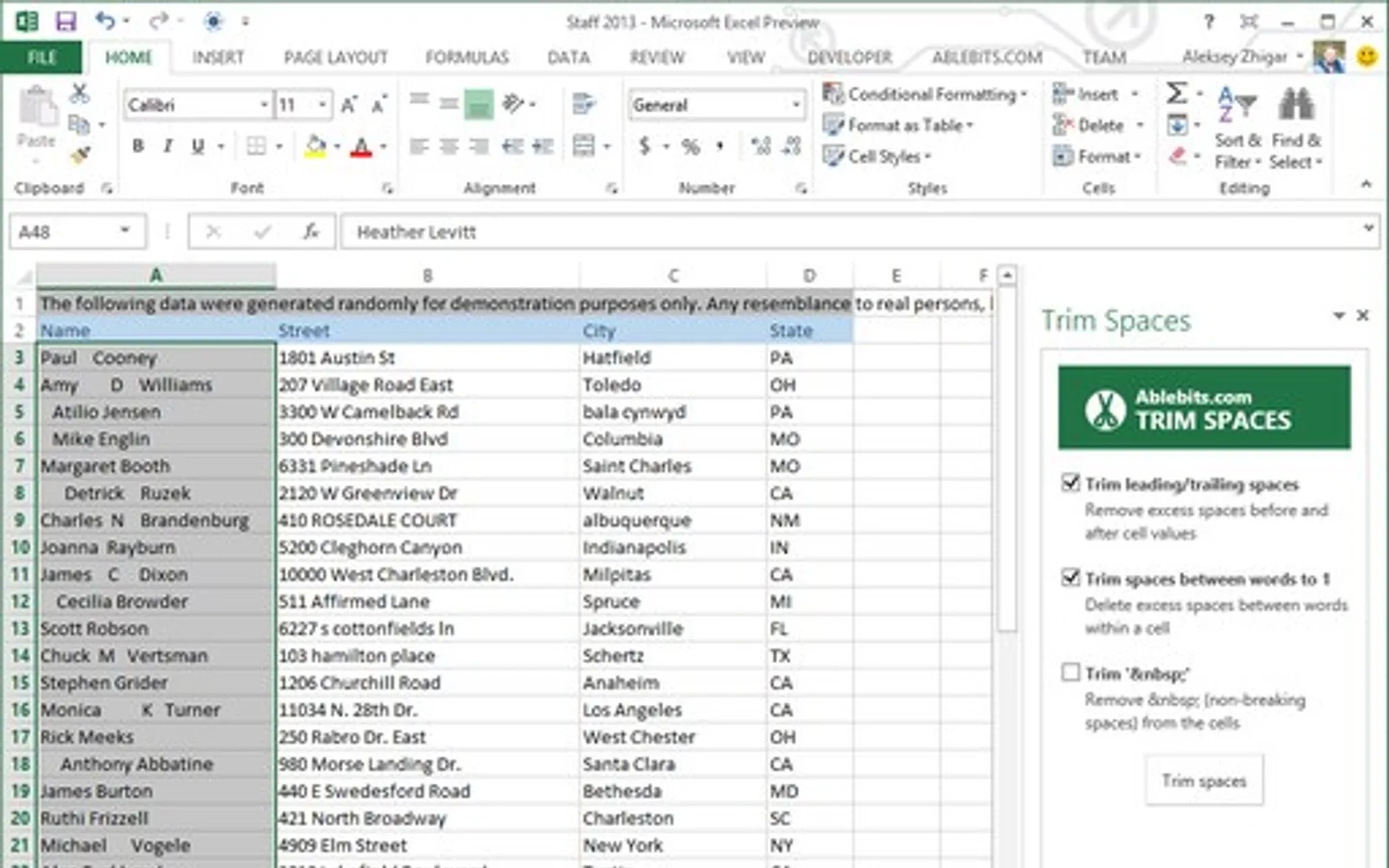This screenshot has width=1389, height=868.
Task: Apply Percent Style format
Action: (x=691, y=146)
